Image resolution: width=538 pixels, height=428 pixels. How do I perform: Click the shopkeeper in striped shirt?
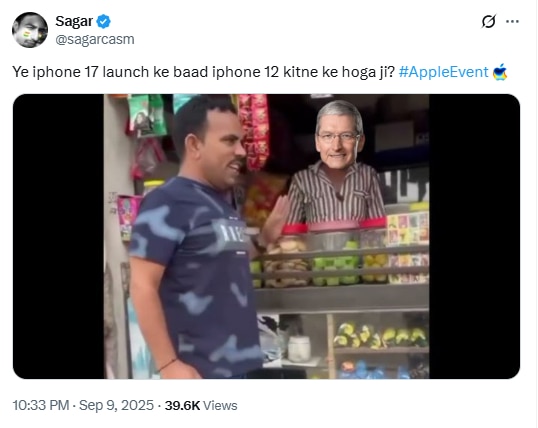point(335,165)
